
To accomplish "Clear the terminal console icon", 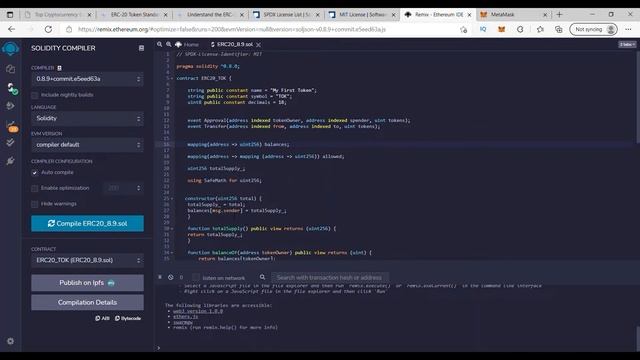I will point(171,277).
